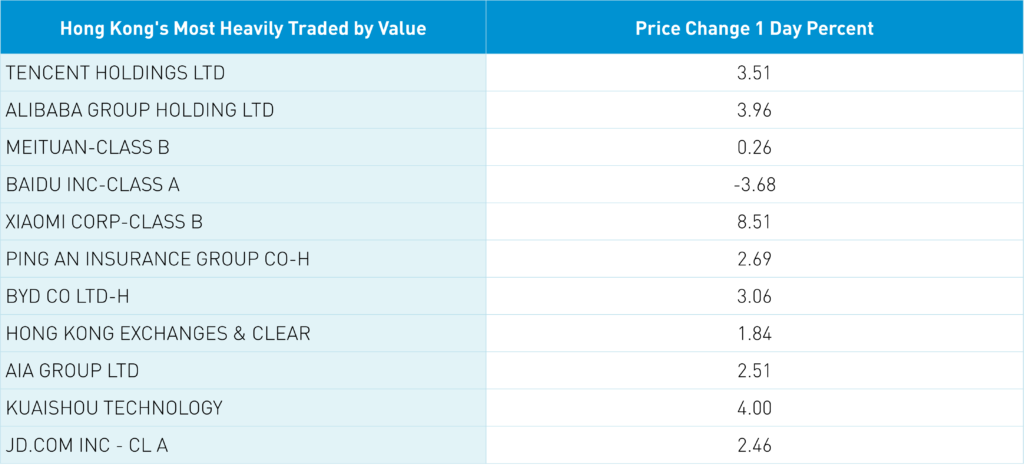Click PING AN INSURANCE GROUP CO-H
Viewport: 1024px width, 468px height.
click(158, 259)
